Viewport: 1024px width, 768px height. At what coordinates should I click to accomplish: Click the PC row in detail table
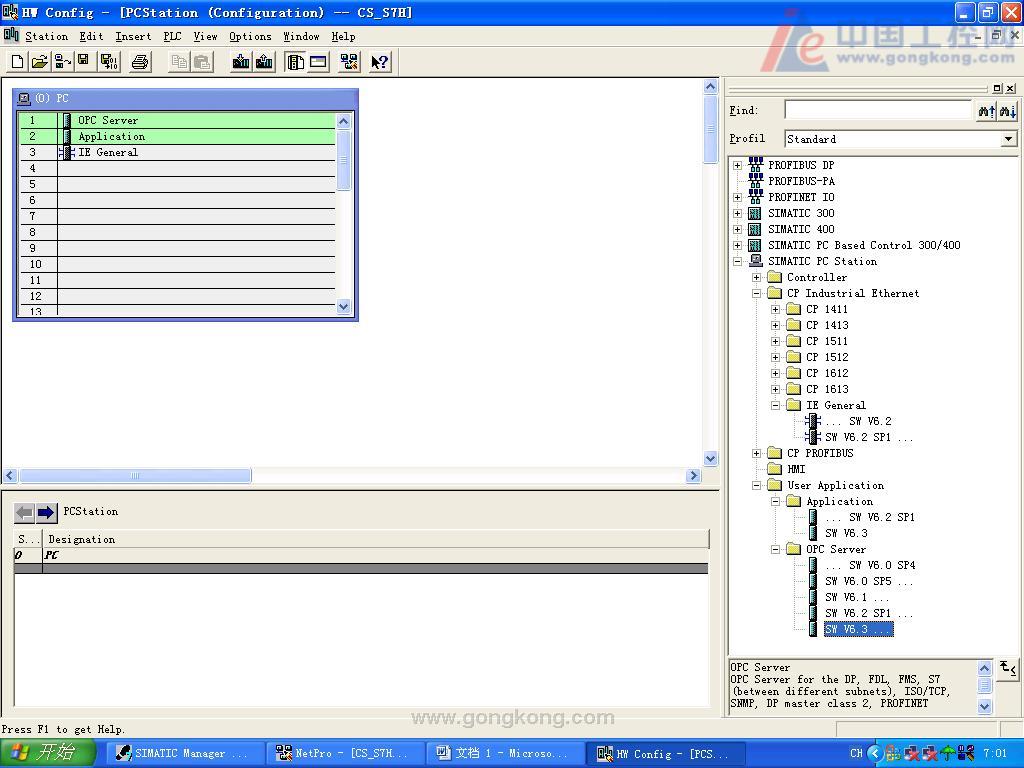pyautogui.click(x=361, y=556)
